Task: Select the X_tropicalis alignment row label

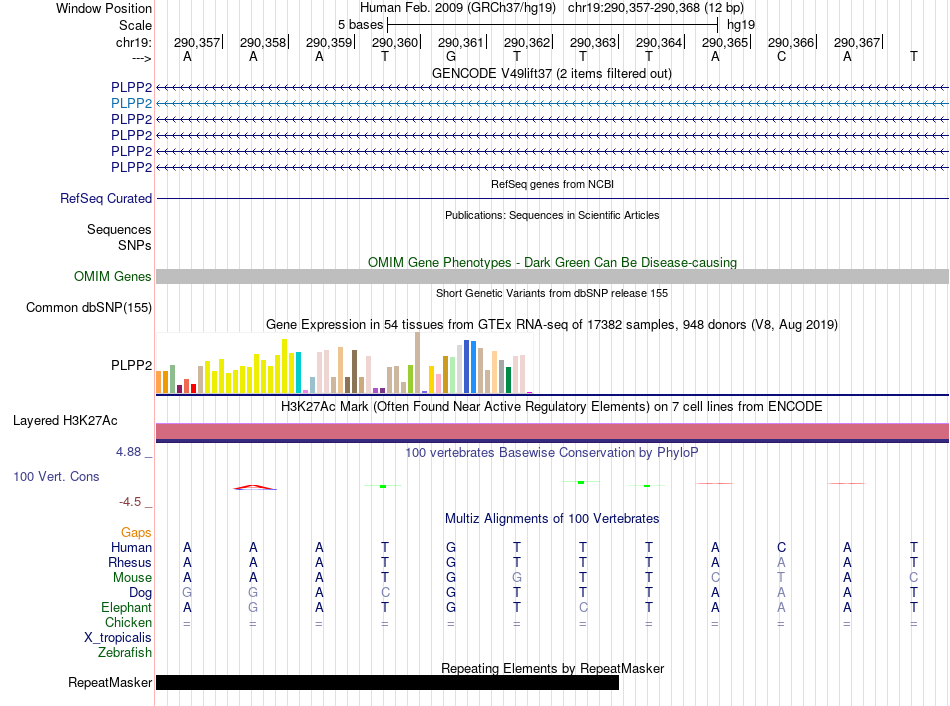Action: click(118, 638)
